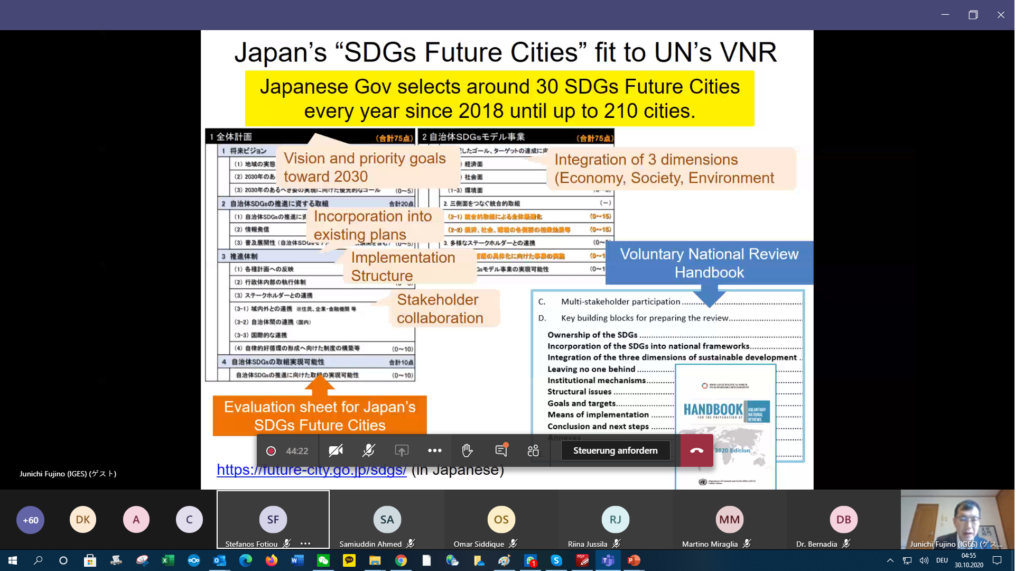Show the participants list
Screen dimensions: 1024x571
coord(533,451)
